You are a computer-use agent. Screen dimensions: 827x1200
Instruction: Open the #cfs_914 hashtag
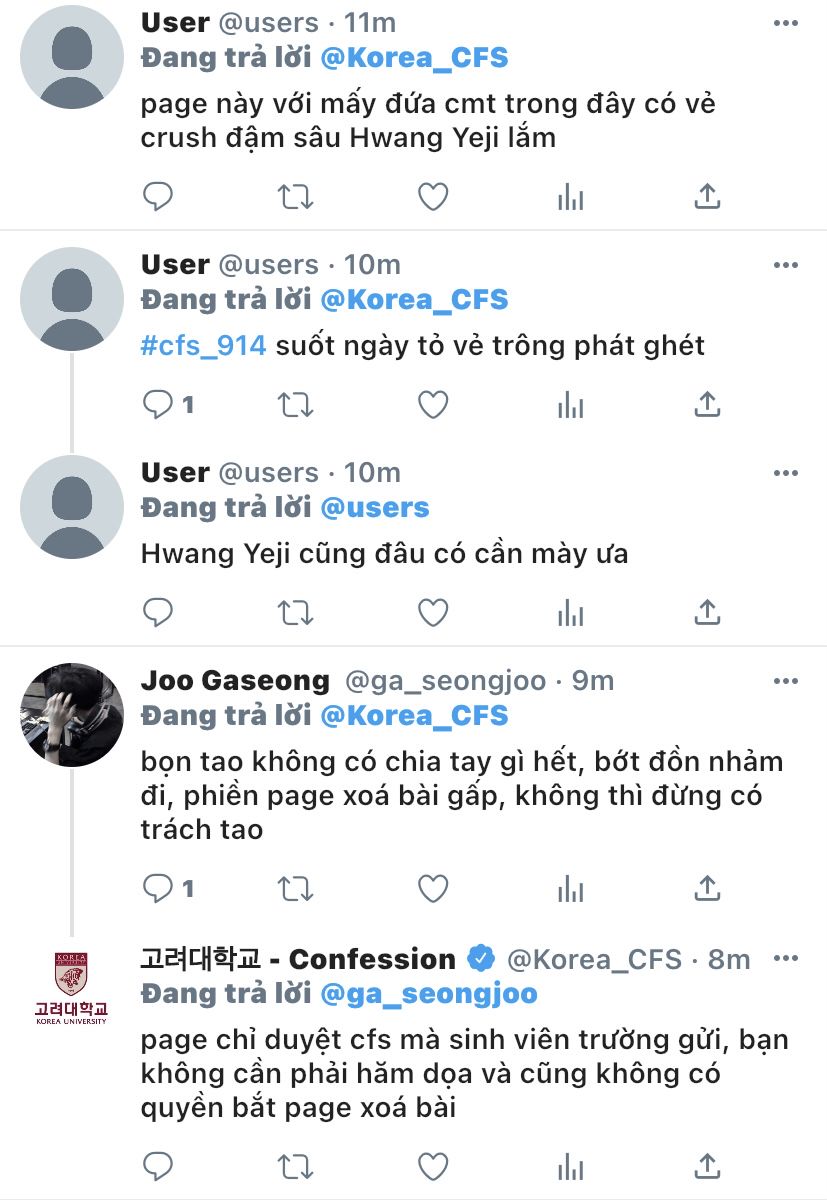(x=204, y=346)
